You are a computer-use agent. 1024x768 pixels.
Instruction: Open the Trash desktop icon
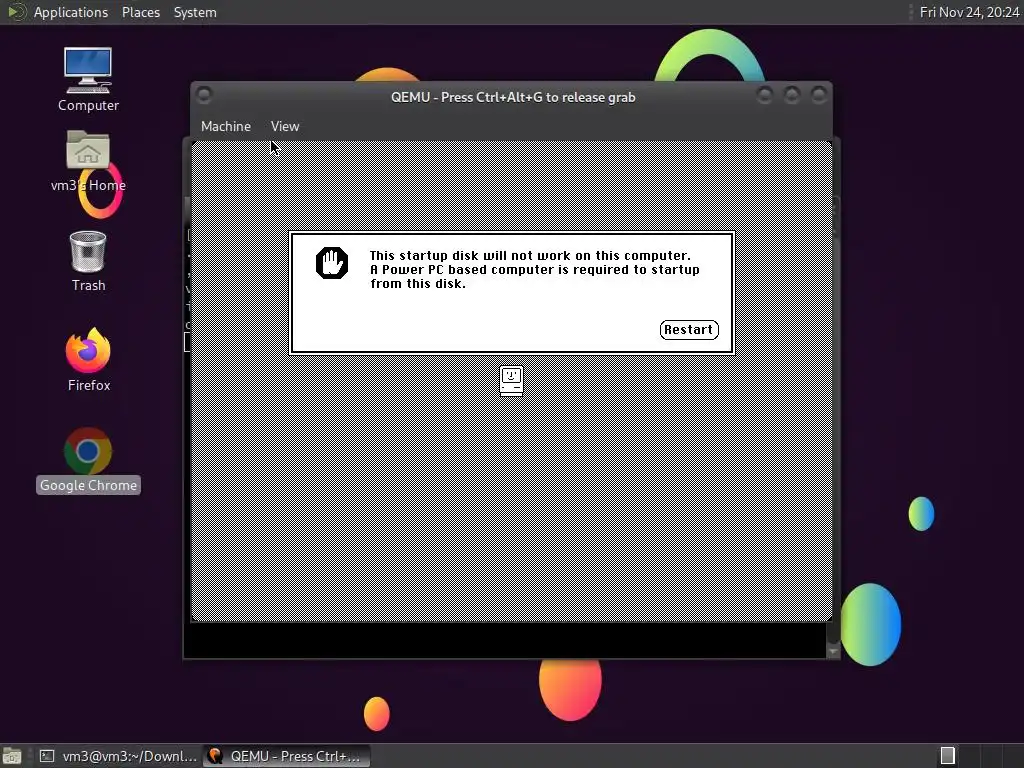(x=88, y=261)
